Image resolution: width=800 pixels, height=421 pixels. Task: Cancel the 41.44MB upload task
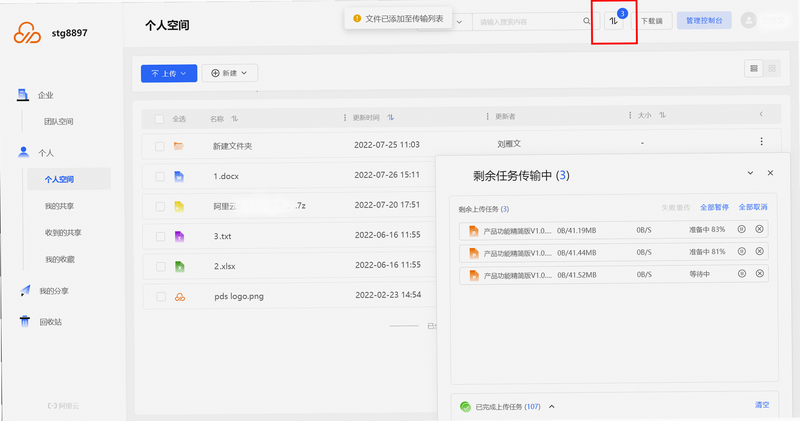coord(759,252)
